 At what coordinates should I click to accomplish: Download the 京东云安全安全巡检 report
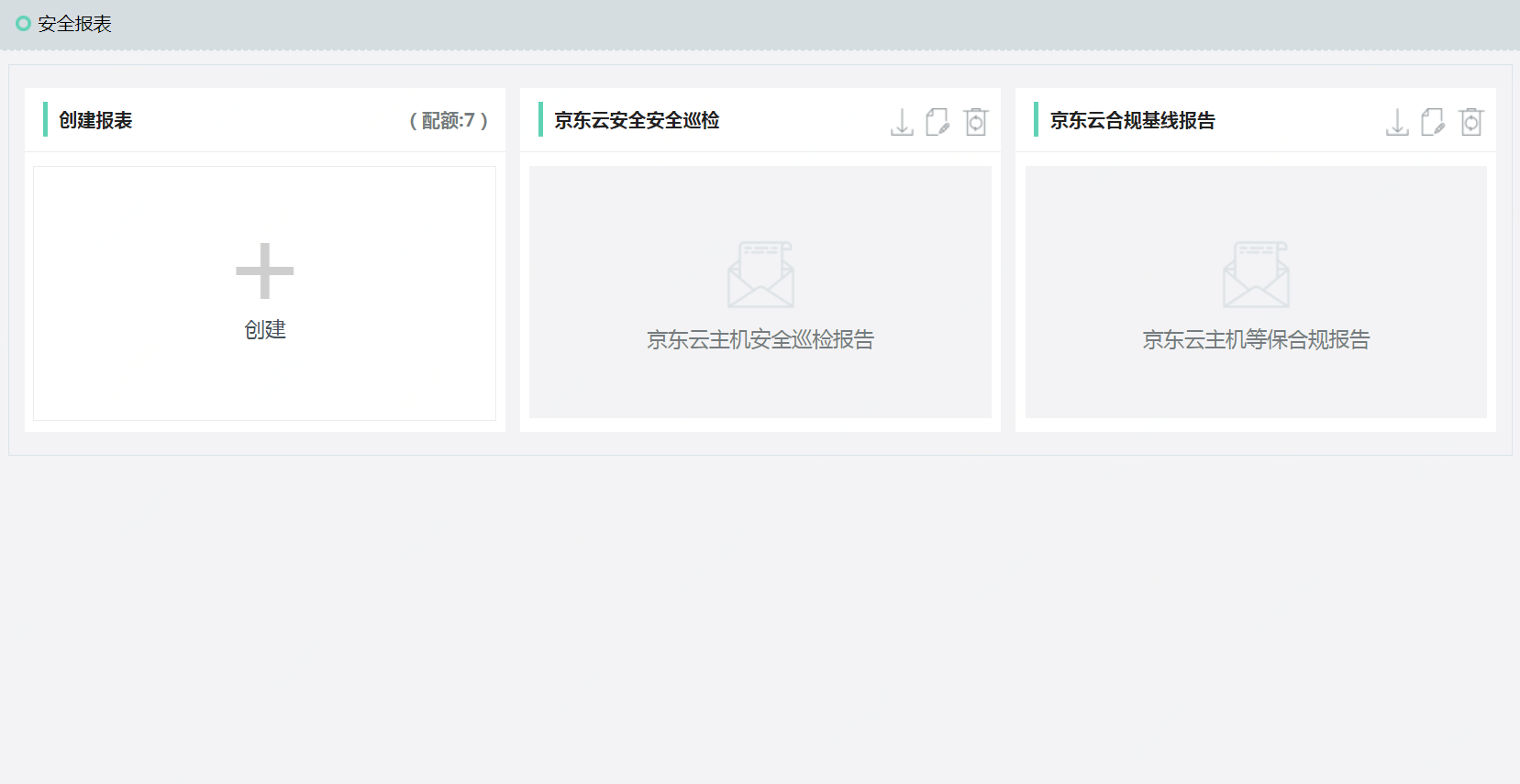point(902,122)
